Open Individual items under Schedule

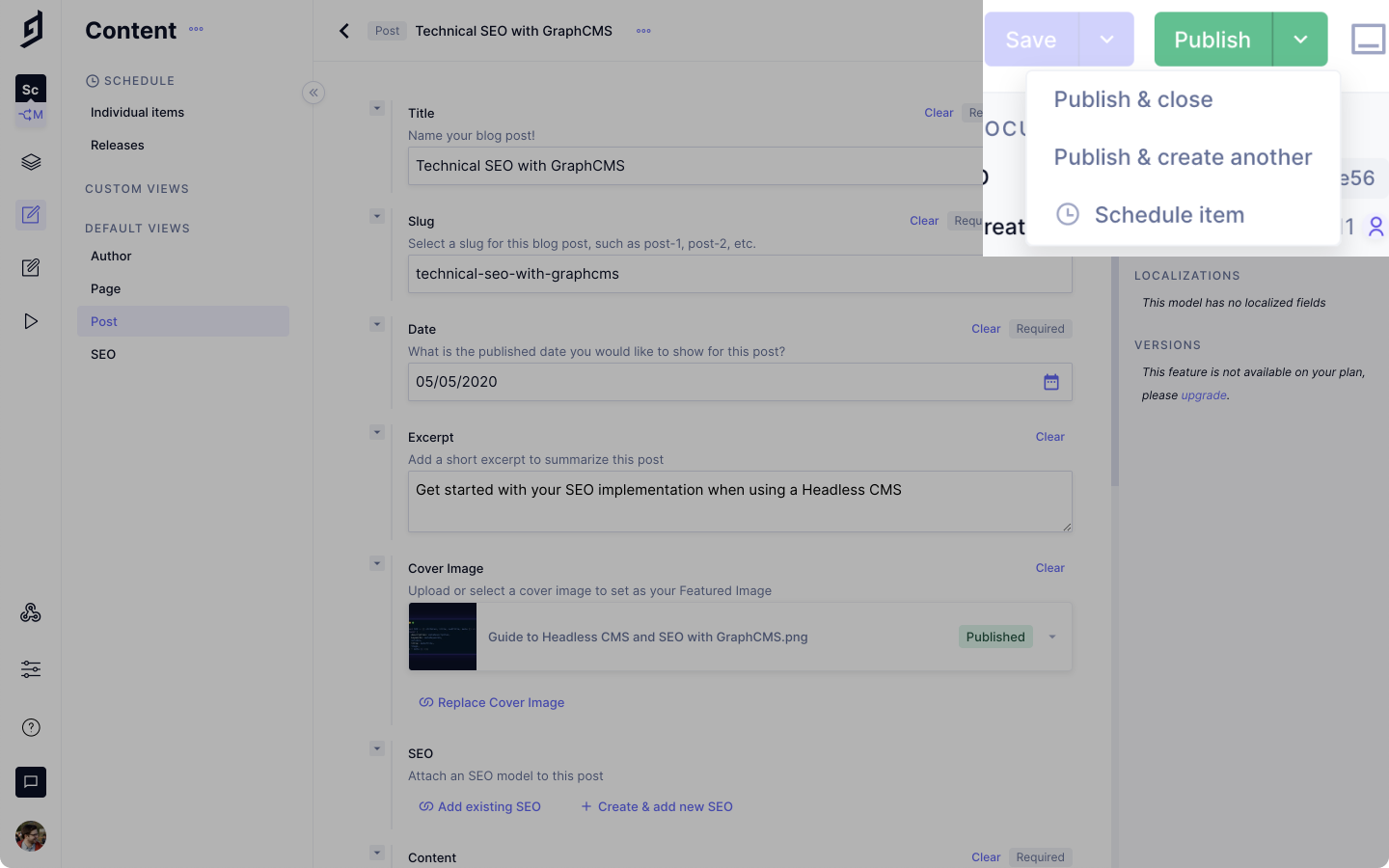137,113
